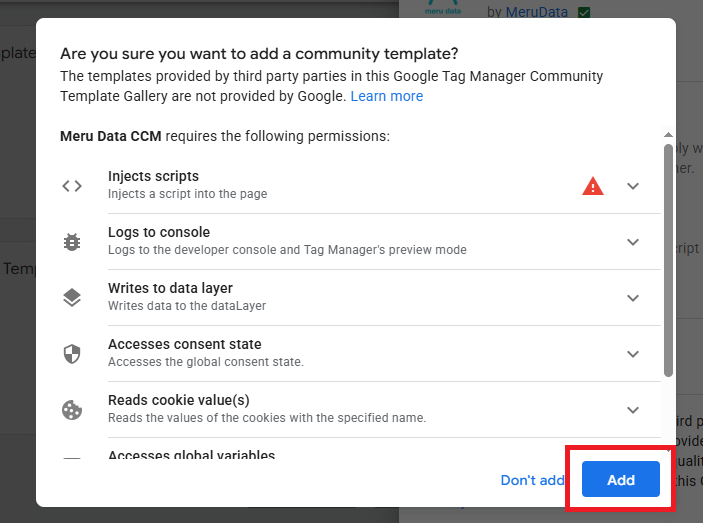Click the Writes to data layer icon

pos(72,298)
